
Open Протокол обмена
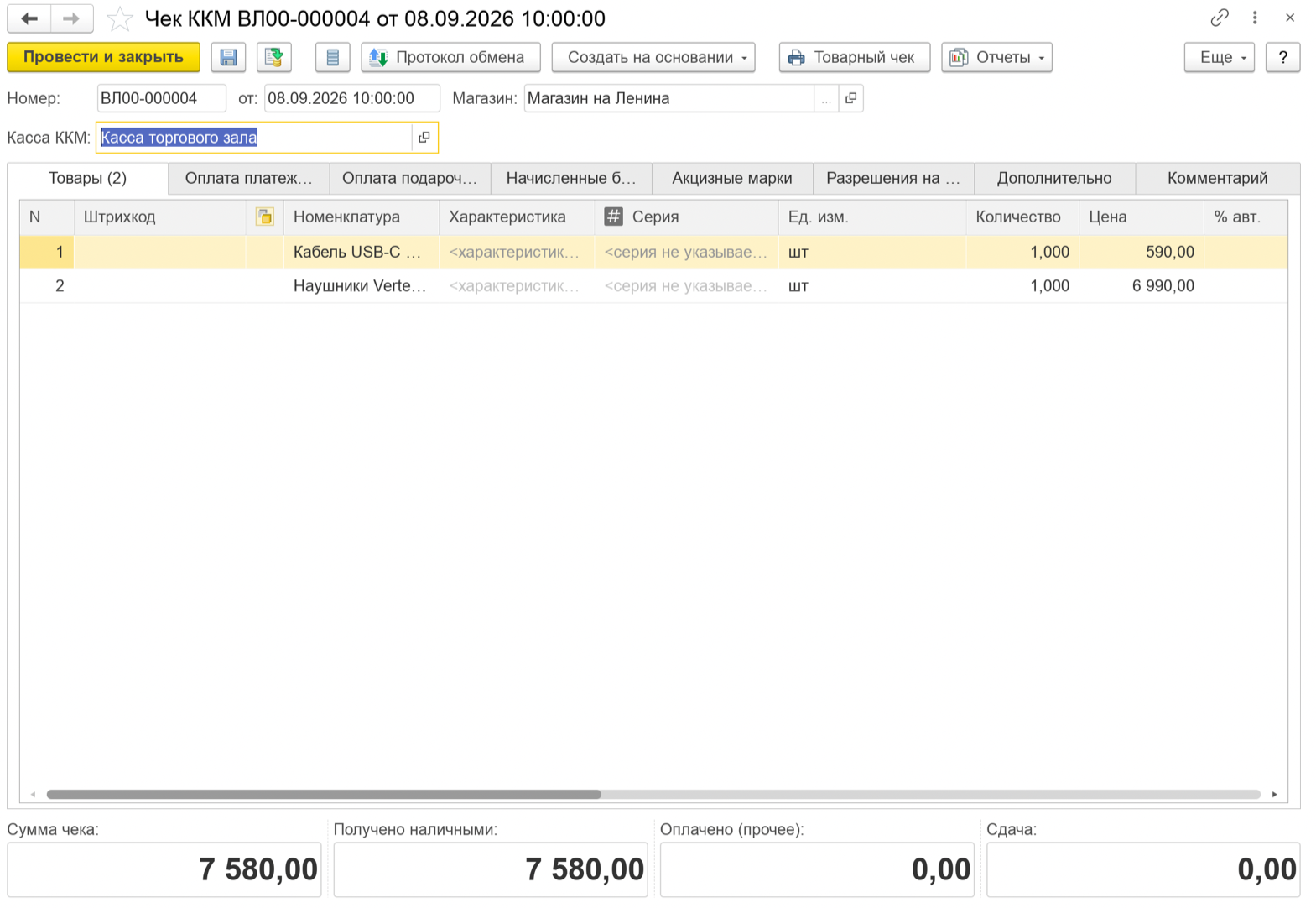click(450, 57)
